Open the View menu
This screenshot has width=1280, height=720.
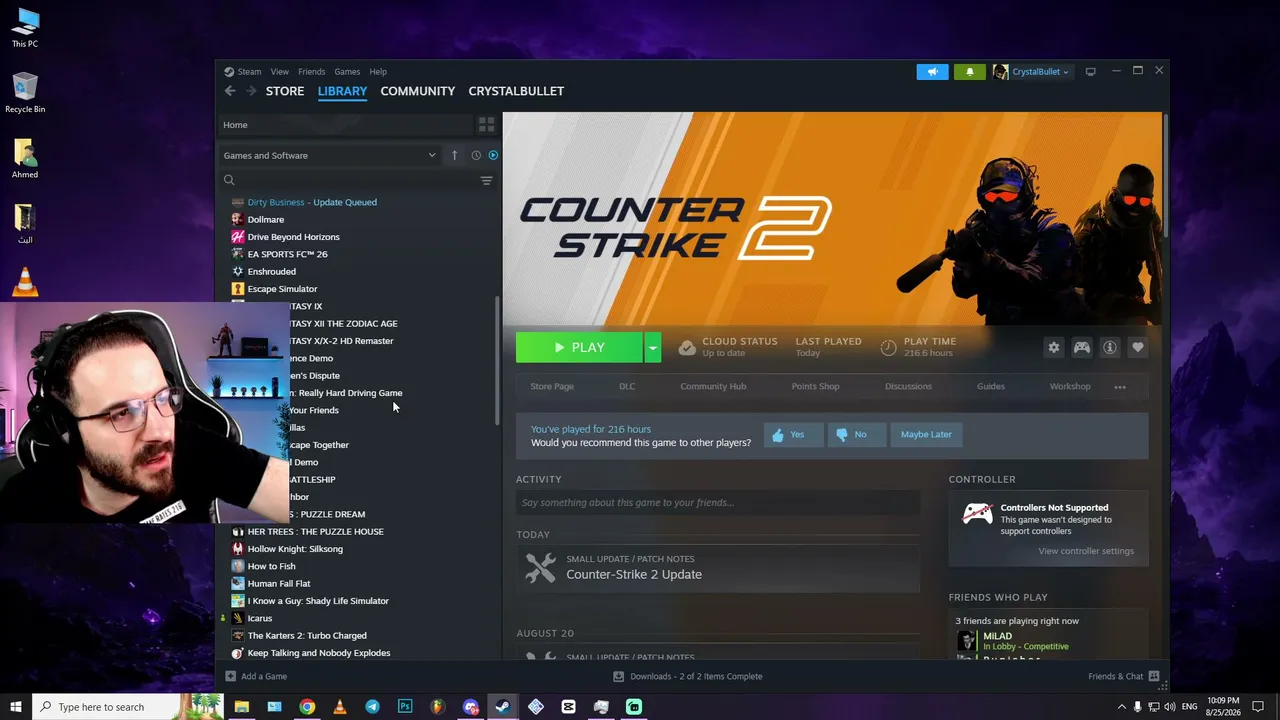[x=280, y=72]
